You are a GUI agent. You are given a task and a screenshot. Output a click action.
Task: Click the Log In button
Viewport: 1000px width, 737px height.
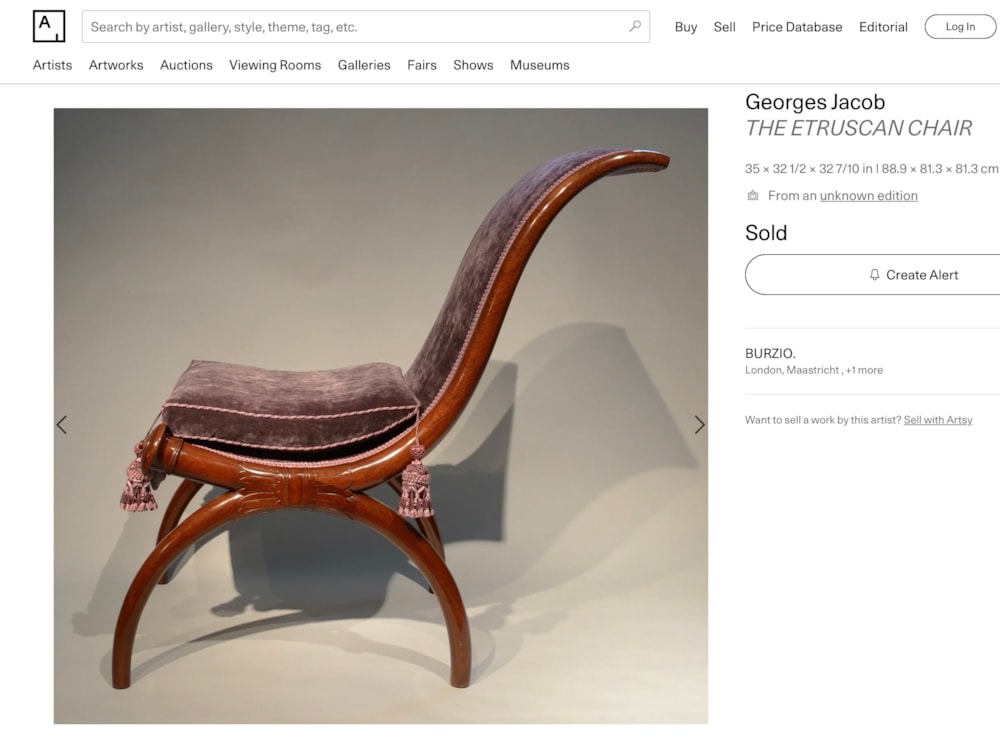[960, 27]
